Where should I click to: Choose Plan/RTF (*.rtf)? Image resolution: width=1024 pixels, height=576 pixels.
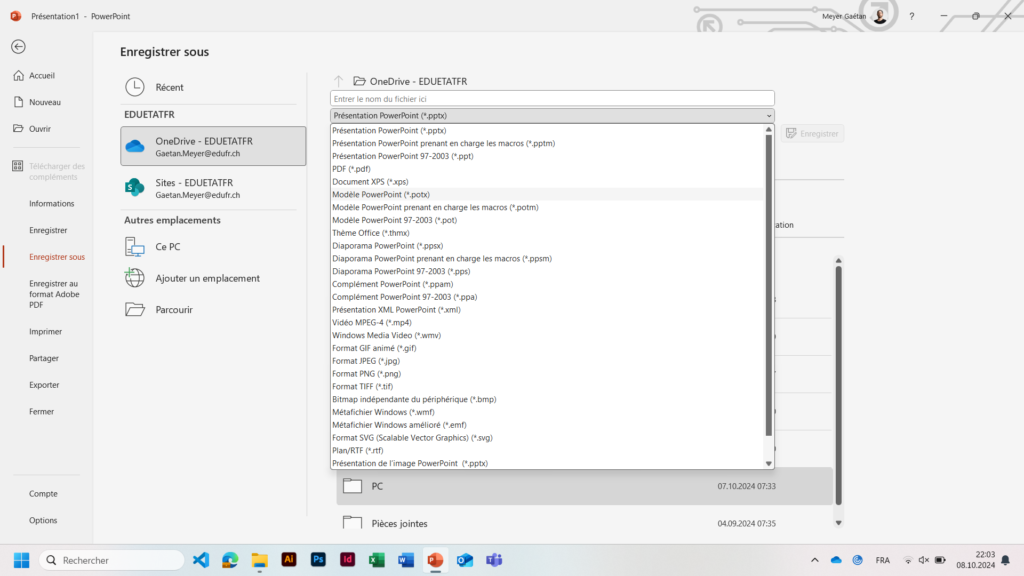(x=547, y=451)
